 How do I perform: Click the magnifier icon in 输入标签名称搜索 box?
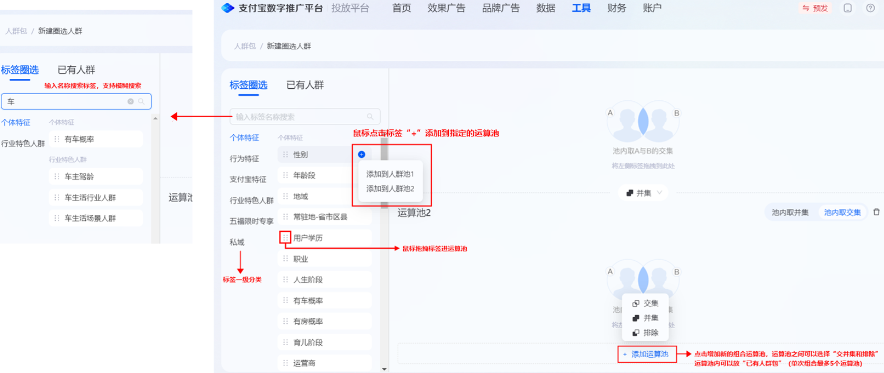coord(370,117)
